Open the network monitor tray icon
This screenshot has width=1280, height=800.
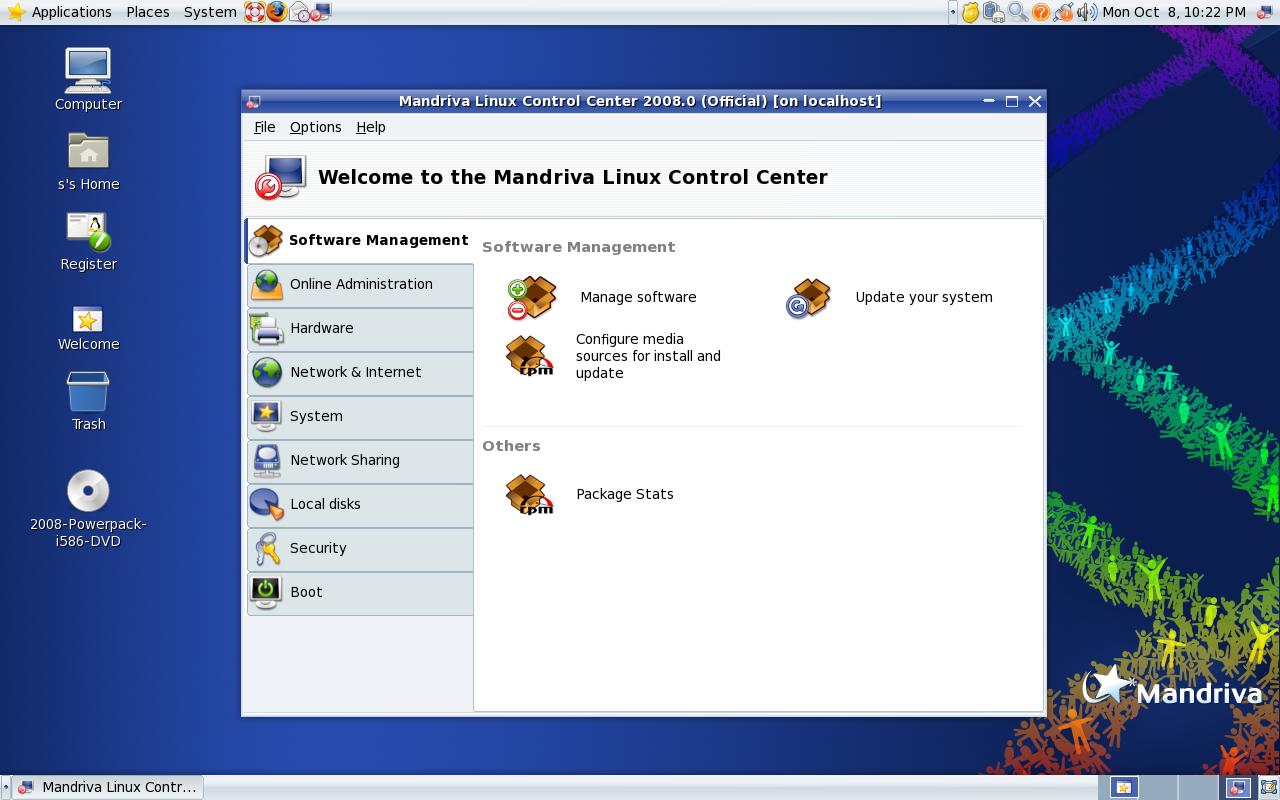point(993,12)
